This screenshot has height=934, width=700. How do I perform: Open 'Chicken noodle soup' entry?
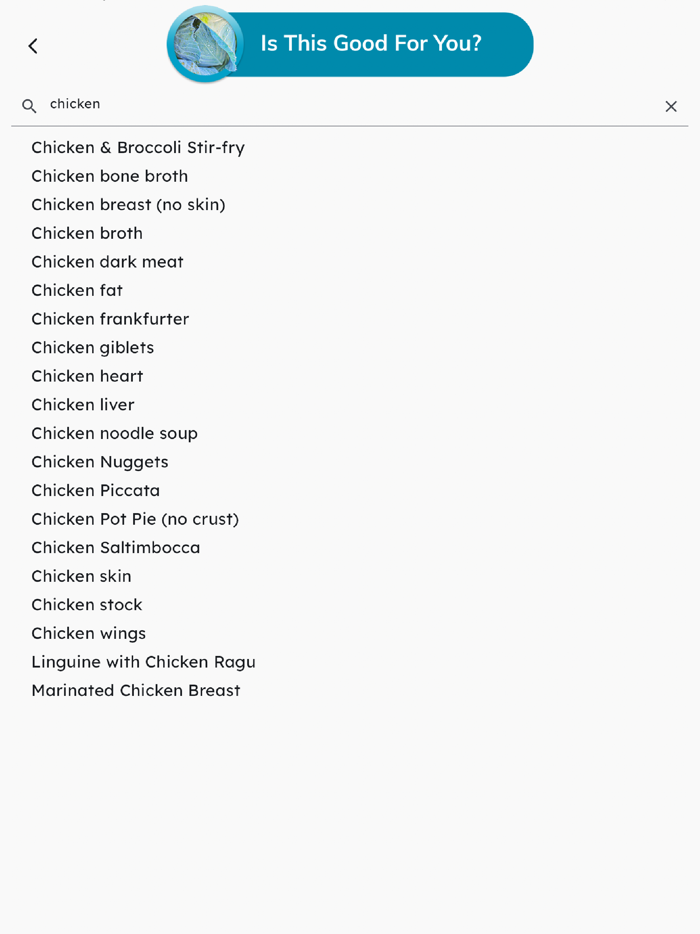[x=114, y=433]
